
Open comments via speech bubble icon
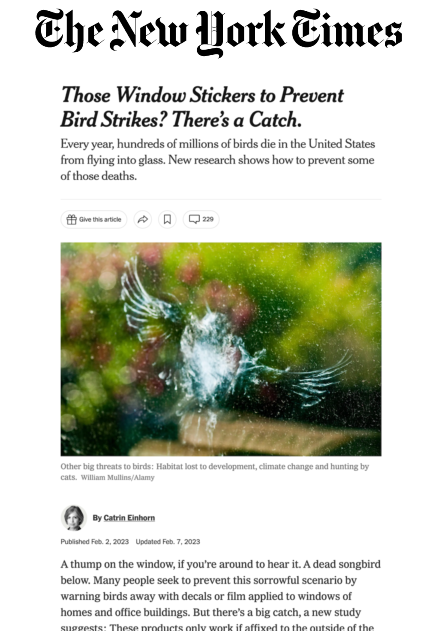[194, 219]
